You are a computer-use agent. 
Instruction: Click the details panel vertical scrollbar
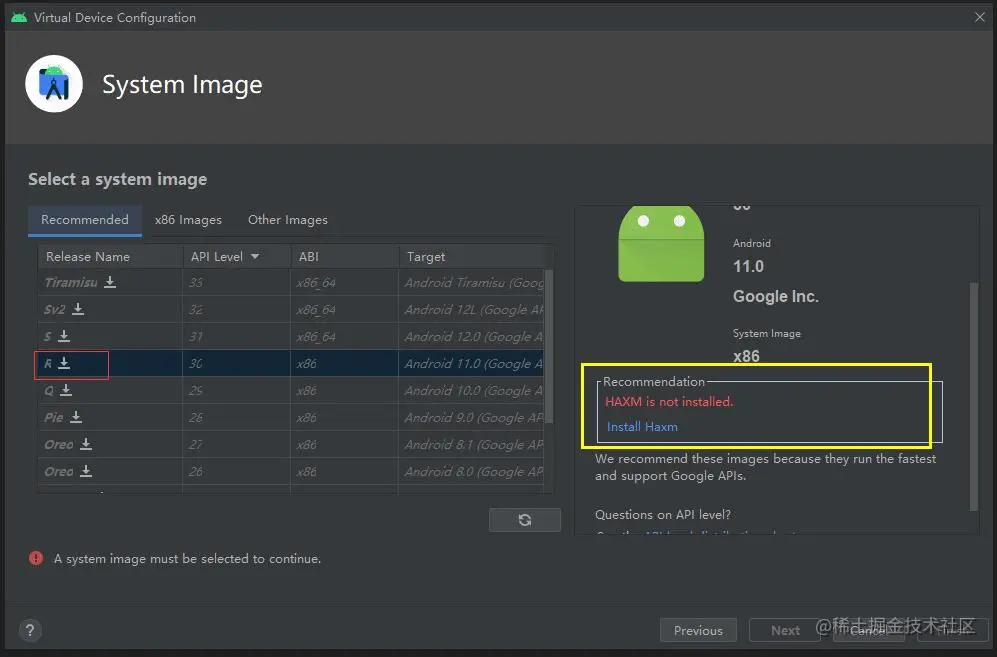(x=973, y=396)
